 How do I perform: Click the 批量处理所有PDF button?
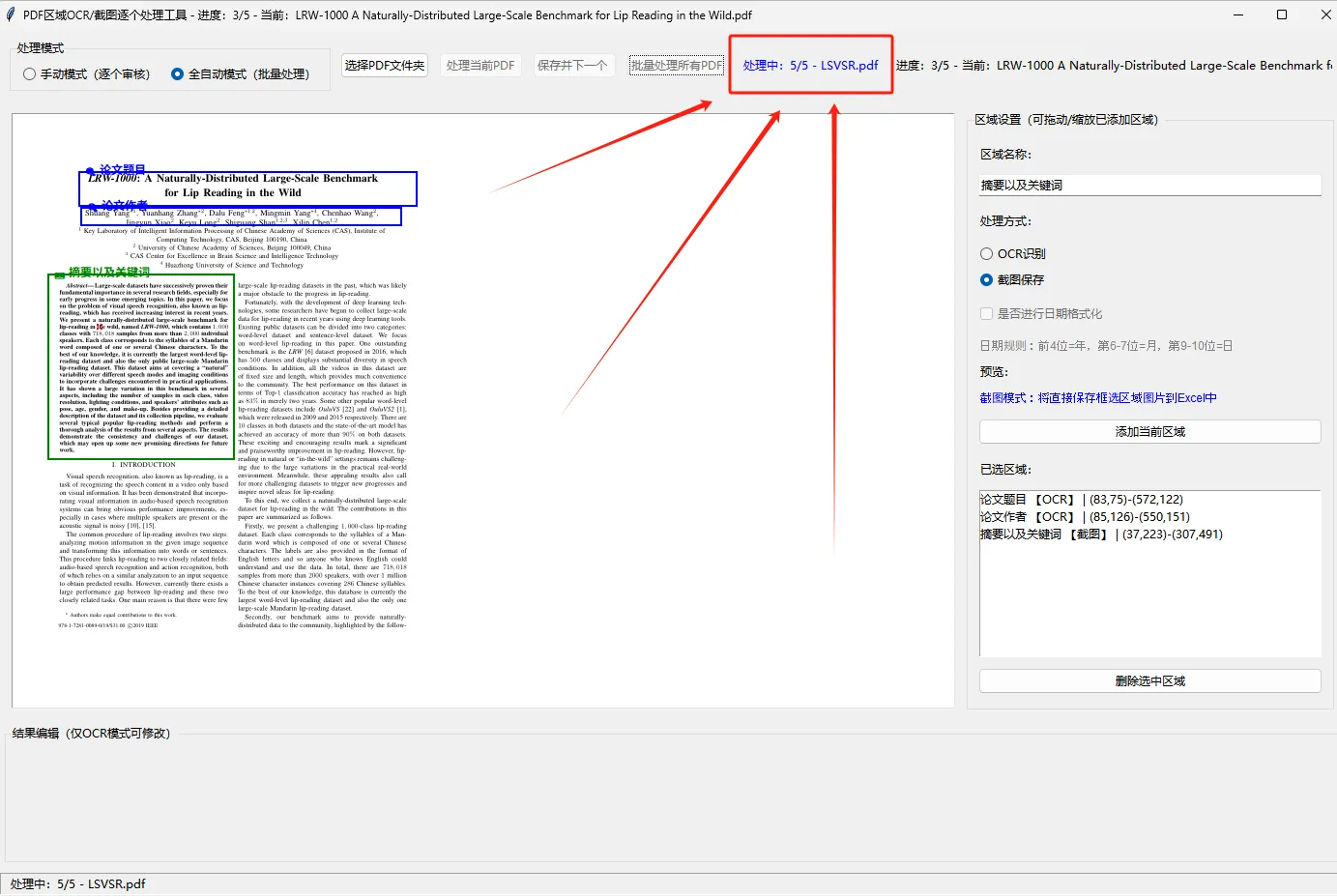pos(675,65)
